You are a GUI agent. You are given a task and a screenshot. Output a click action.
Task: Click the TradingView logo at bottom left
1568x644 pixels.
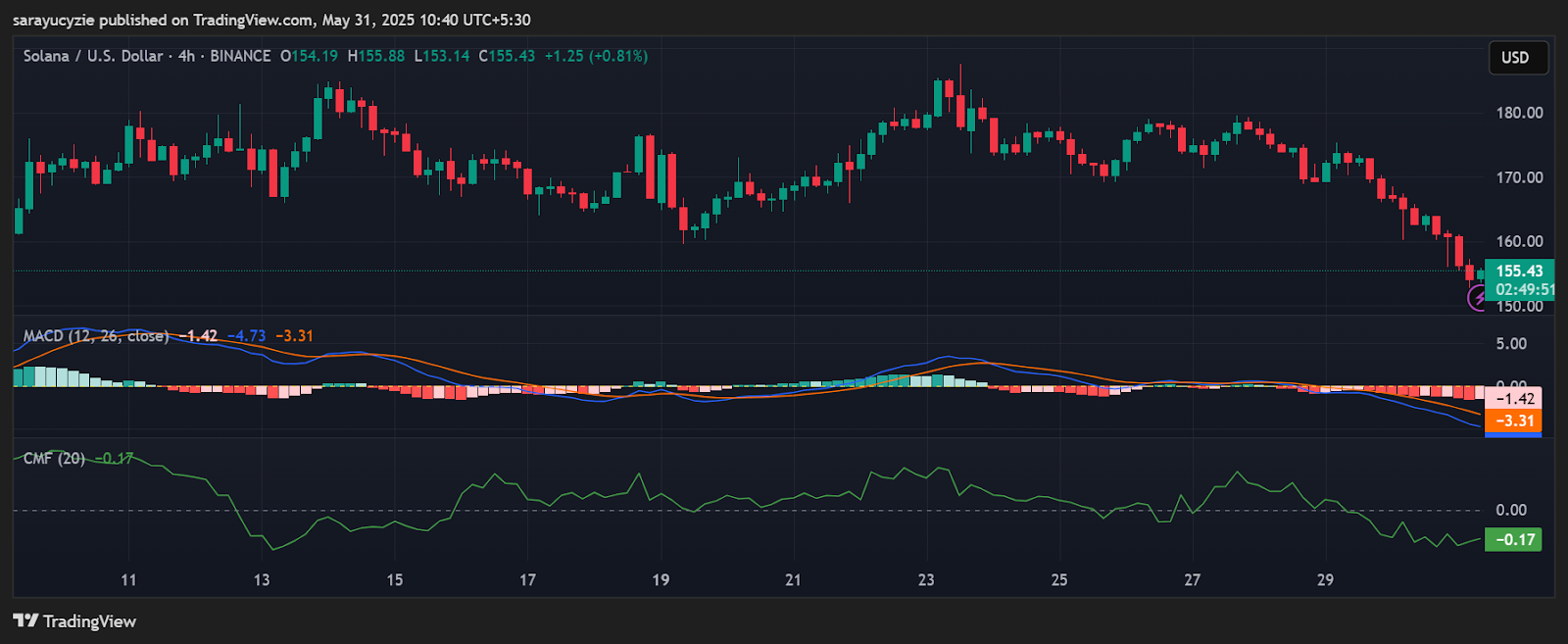25,620
